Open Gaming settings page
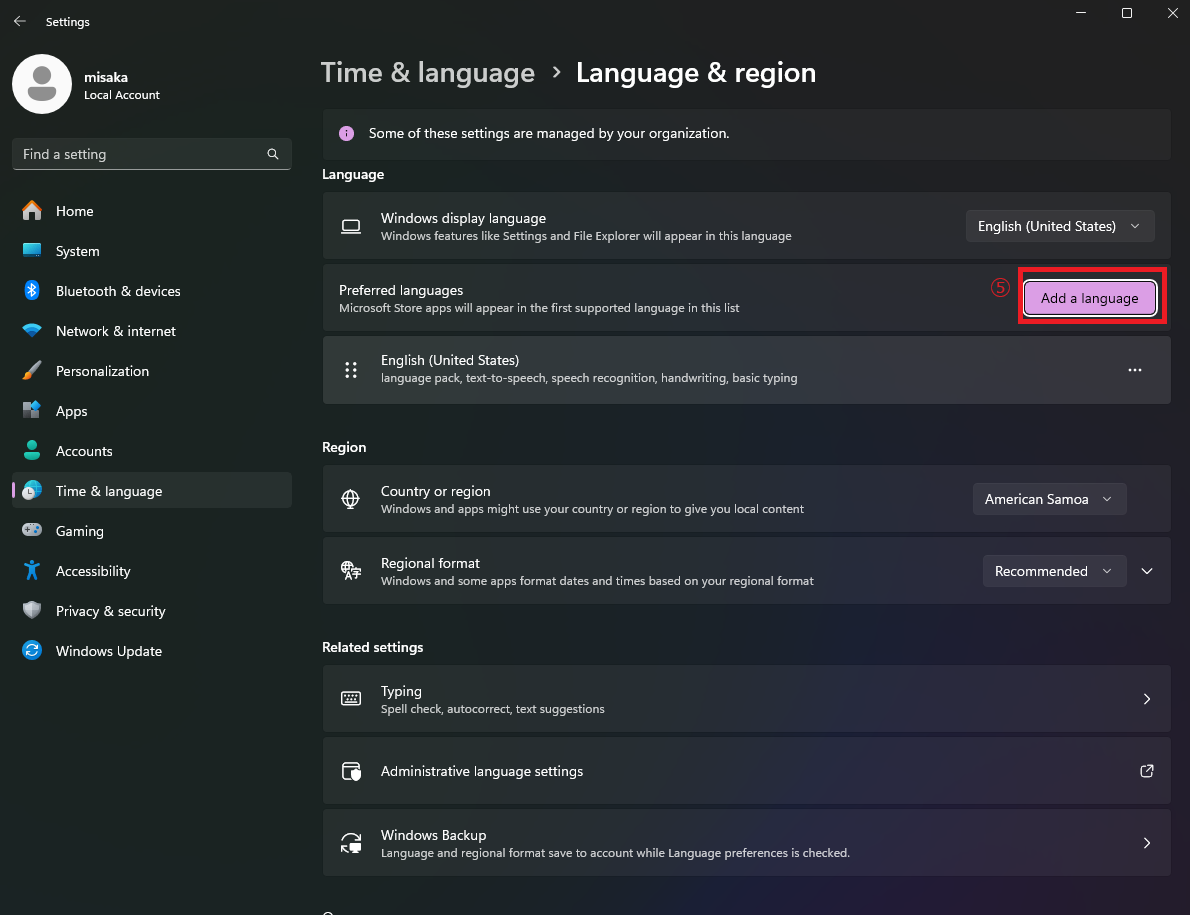Image resolution: width=1190 pixels, height=915 pixels. (x=152, y=531)
